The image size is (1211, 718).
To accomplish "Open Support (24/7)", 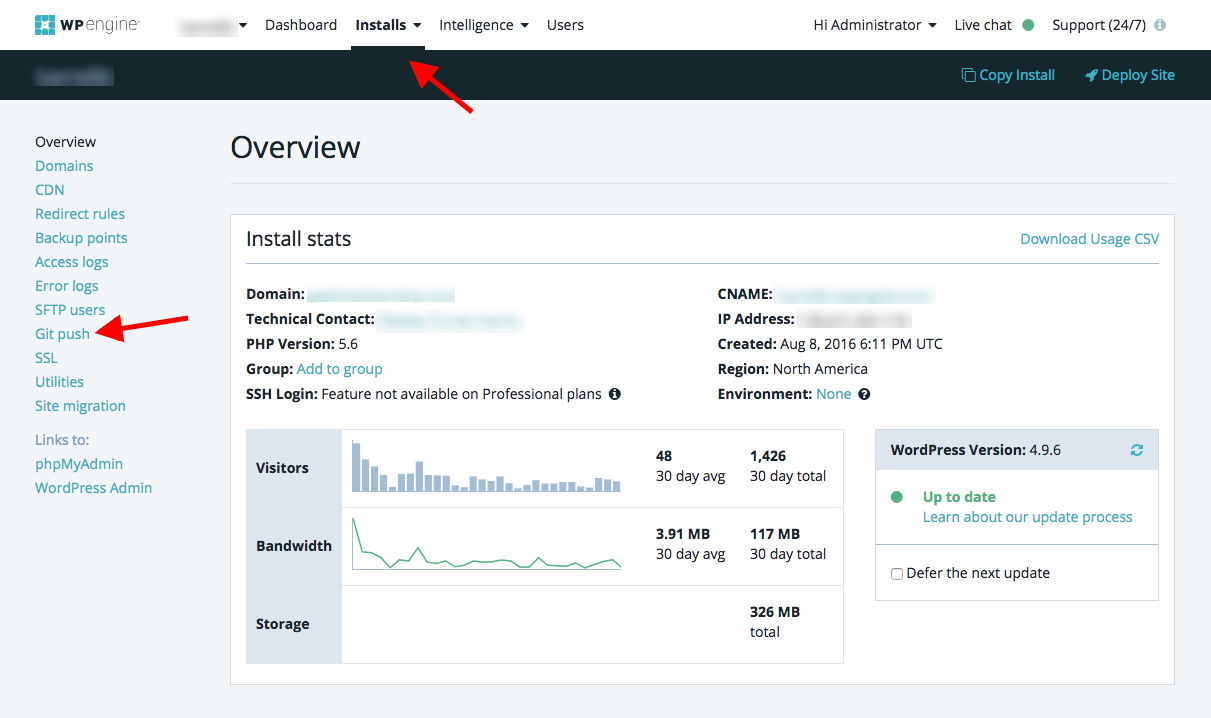I will point(1099,25).
